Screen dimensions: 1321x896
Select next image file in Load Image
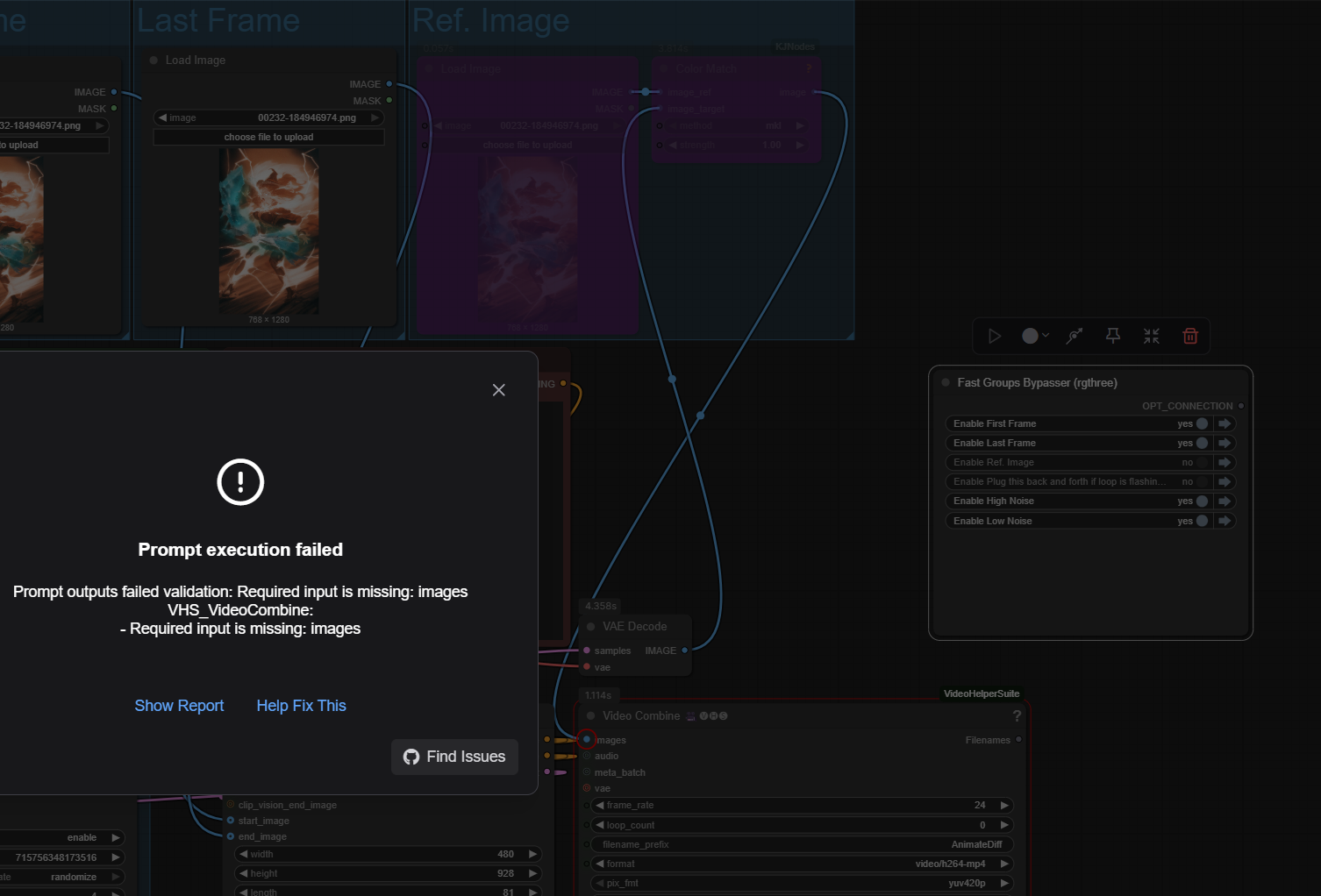click(375, 117)
